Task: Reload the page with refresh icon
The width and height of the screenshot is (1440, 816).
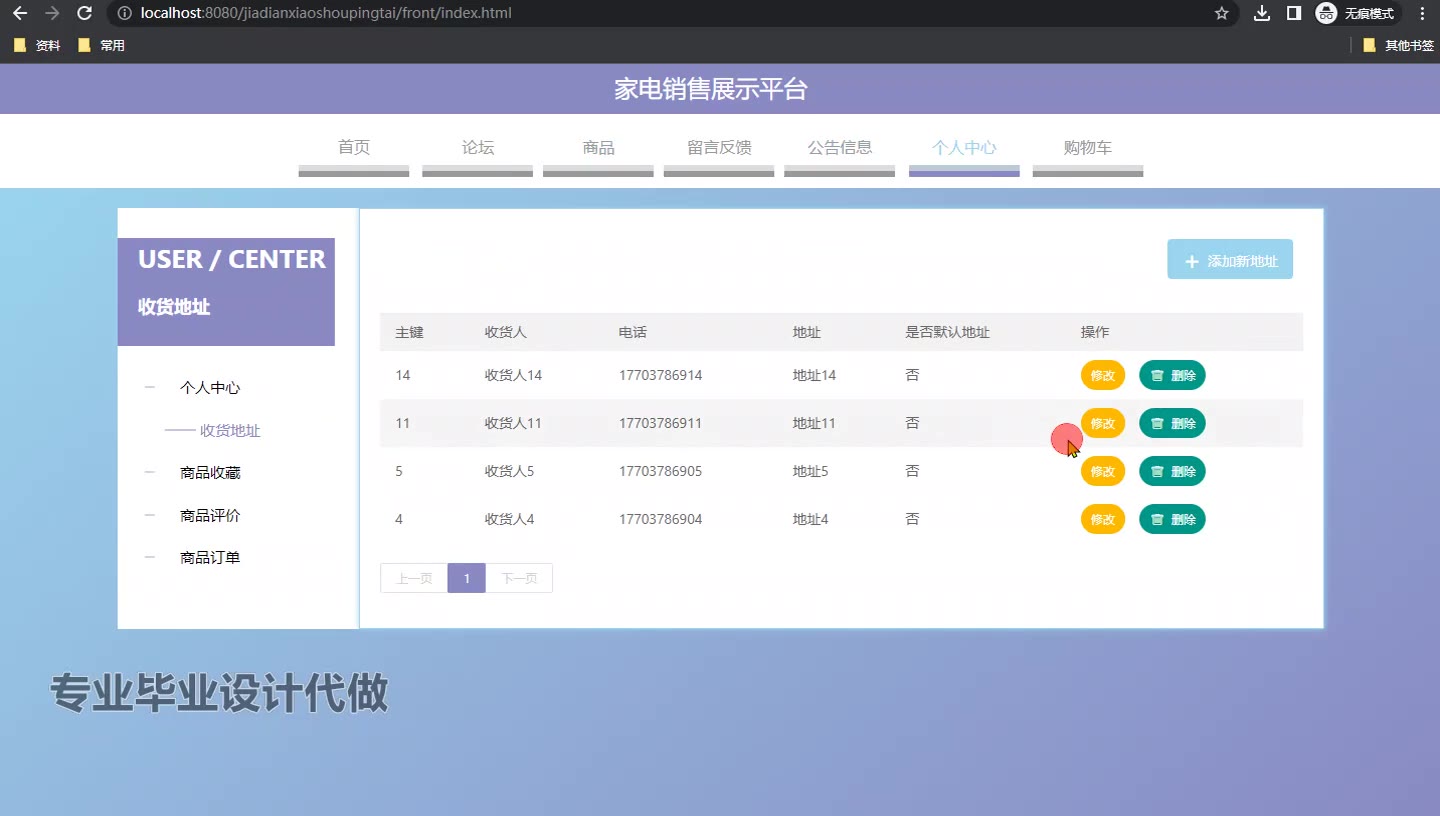Action: coord(85,13)
